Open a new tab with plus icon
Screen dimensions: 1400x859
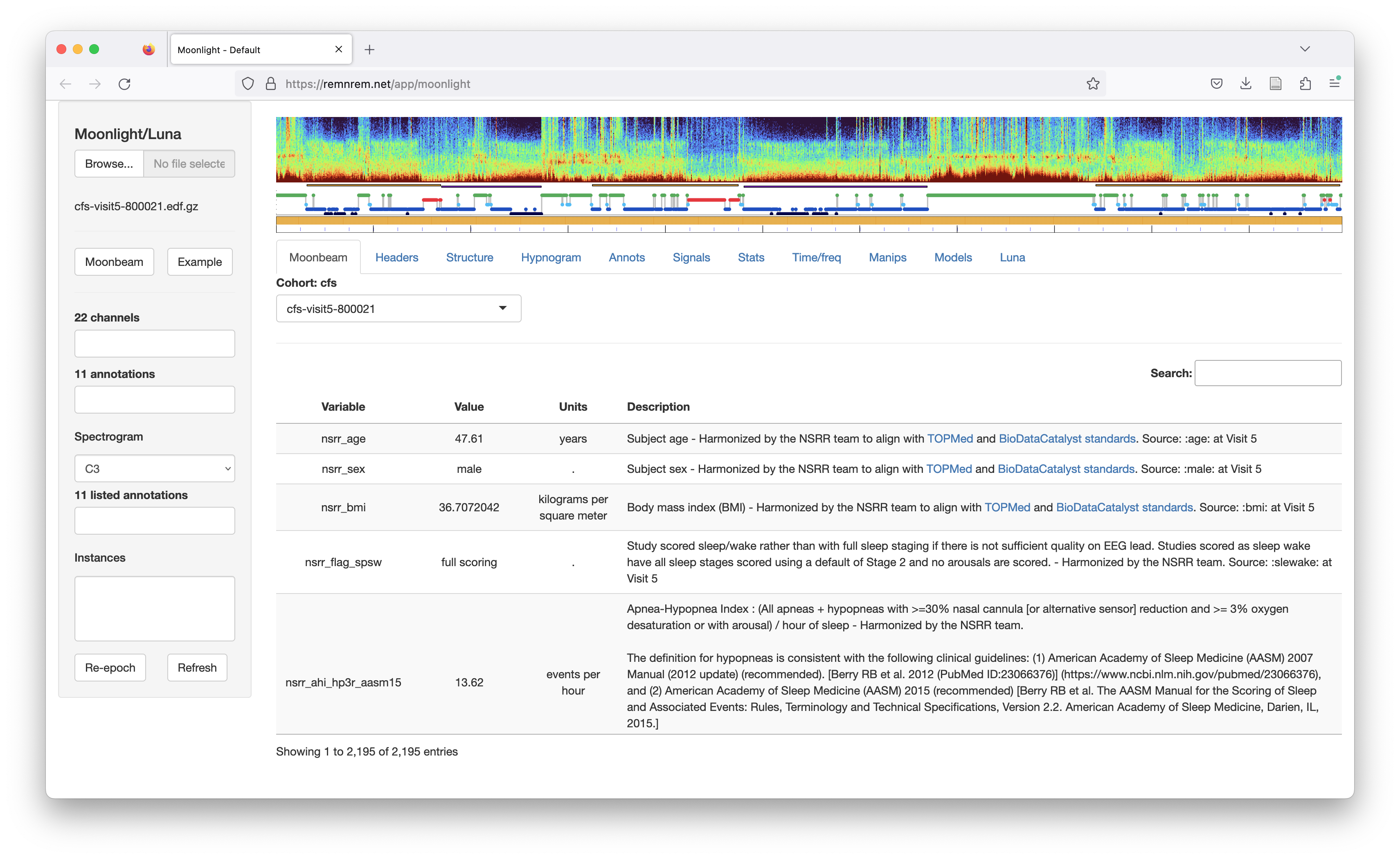point(369,50)
